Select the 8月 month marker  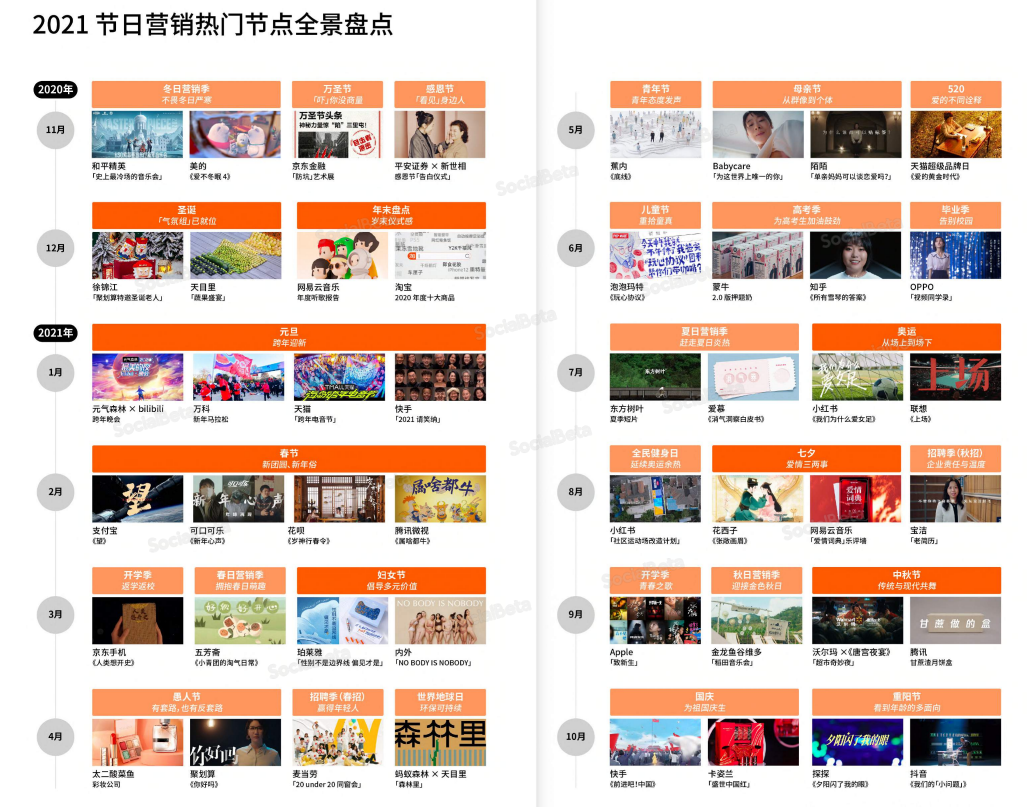(x=576, y=492)
